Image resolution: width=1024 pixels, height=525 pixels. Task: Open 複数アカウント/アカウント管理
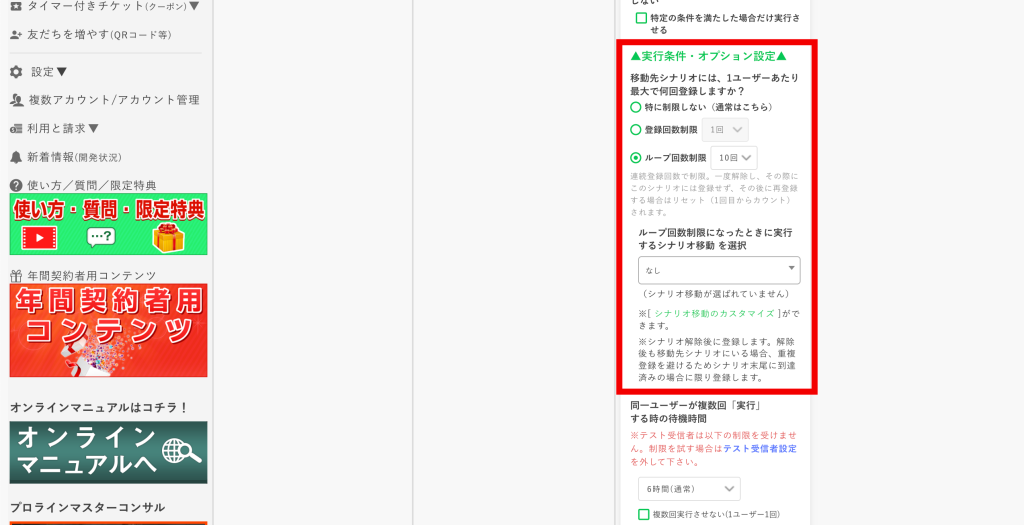114,100
